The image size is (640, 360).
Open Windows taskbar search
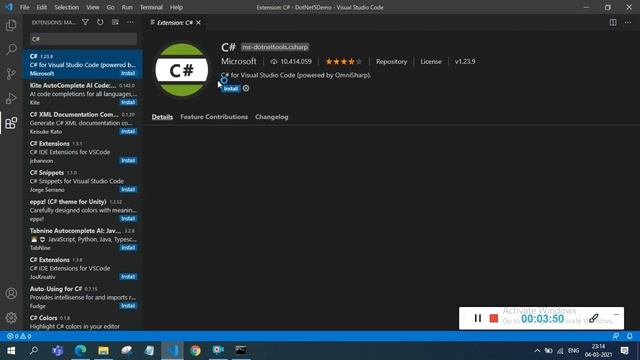coord(34,351)
